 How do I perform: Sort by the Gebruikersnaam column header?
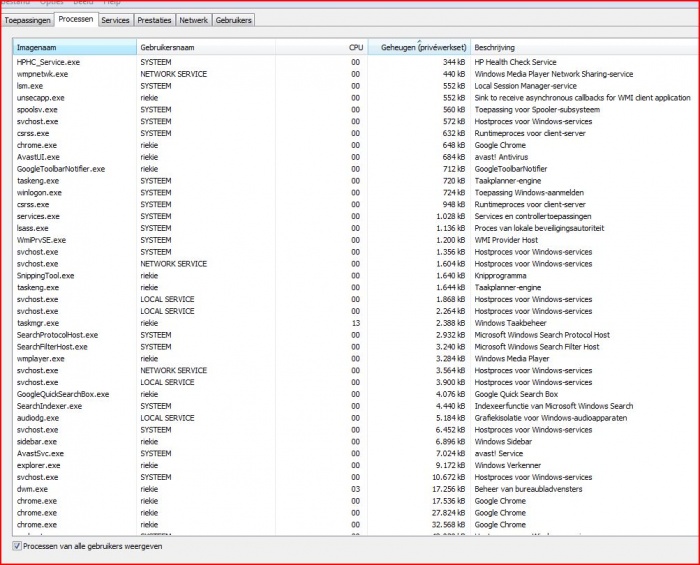click(x=206, y=47)
